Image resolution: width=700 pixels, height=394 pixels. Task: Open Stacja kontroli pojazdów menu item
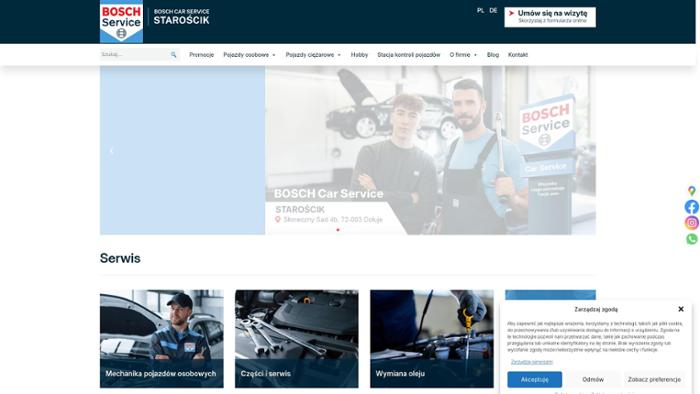tap(408, 55)
